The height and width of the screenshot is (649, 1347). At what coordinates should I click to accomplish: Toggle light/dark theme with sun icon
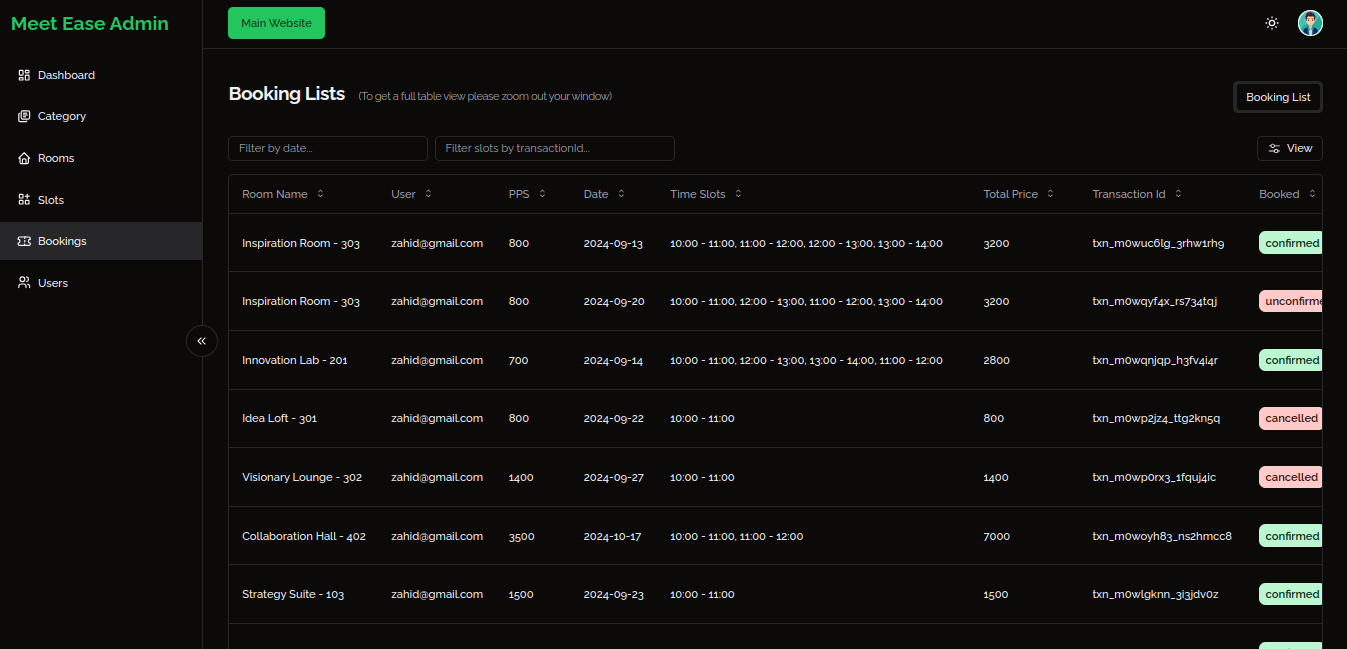click(1271, 23)
